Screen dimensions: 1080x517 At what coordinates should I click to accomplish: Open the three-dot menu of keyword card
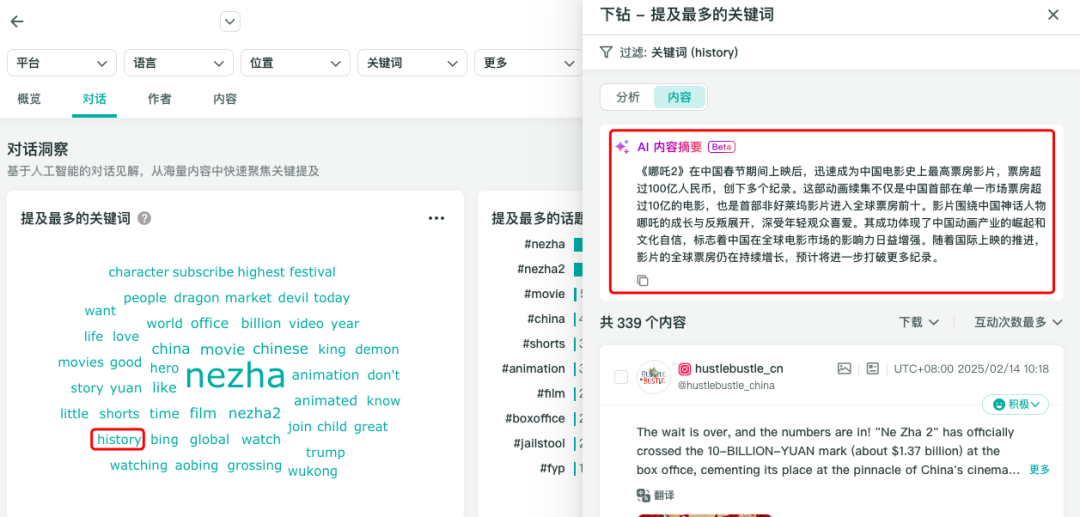tap(436, 218)
